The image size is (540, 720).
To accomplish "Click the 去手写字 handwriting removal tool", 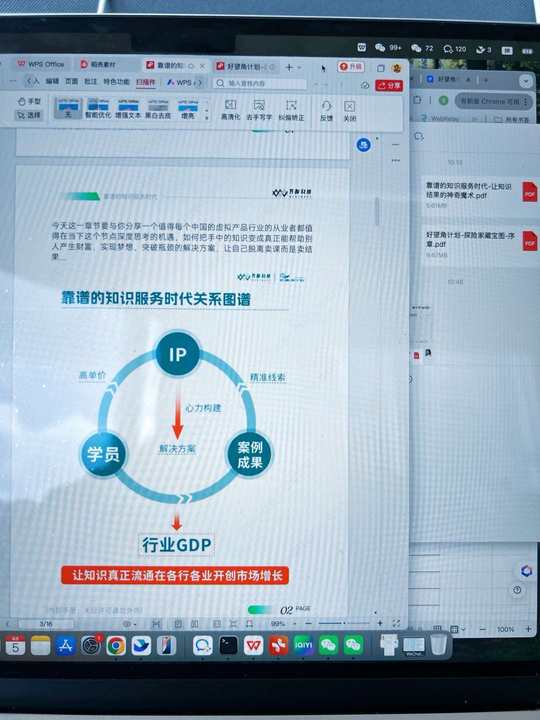I will coord(259,110).
